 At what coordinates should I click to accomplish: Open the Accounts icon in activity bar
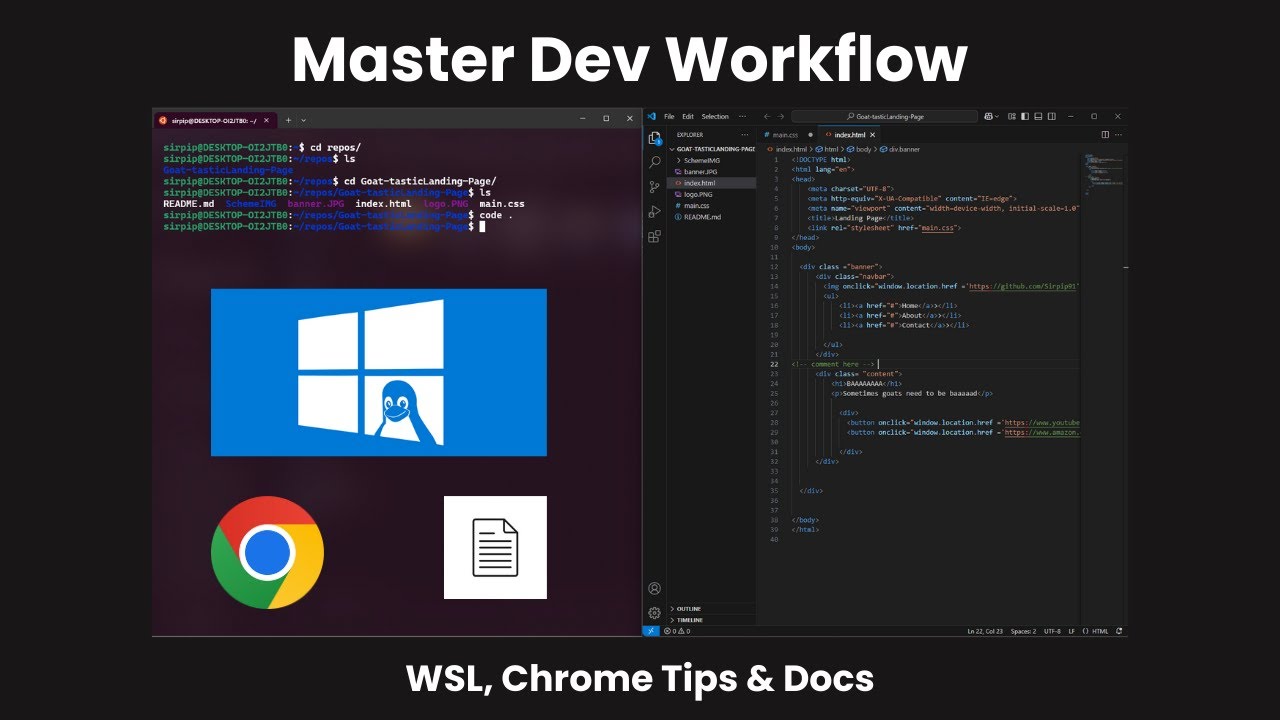coord(654,589)
